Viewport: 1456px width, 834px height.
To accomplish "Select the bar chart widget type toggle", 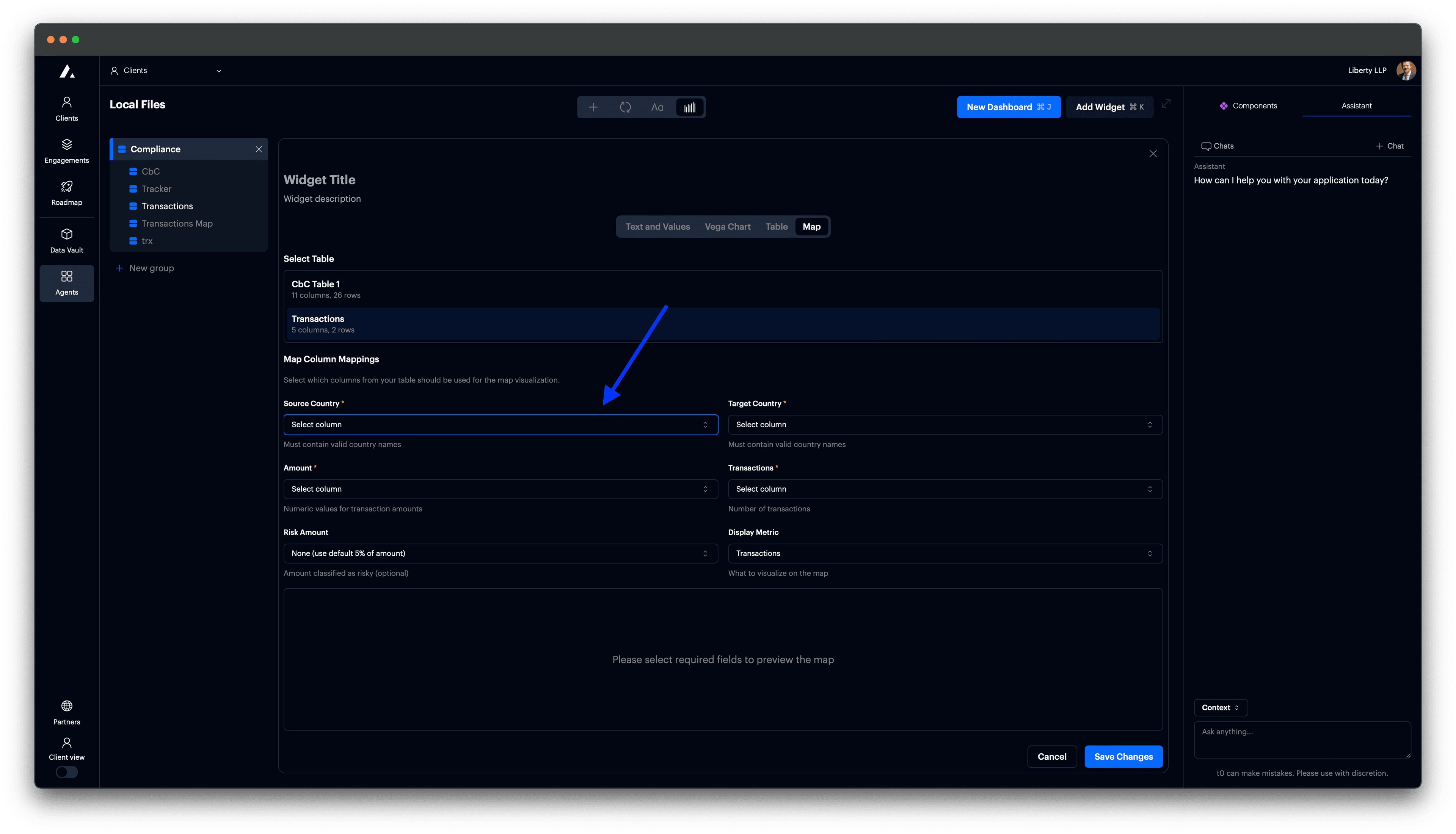I will click(689, 107).
